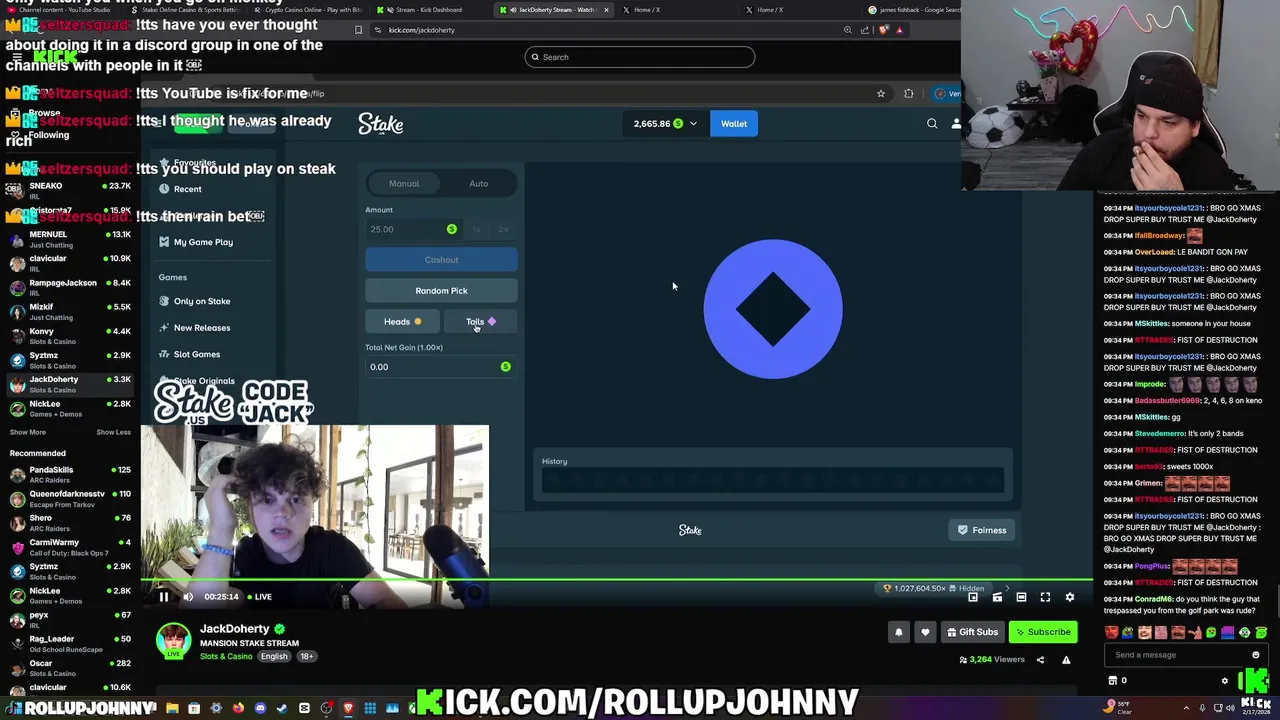Report the stream via the warning triangle icon

(x=1066, y=660)
